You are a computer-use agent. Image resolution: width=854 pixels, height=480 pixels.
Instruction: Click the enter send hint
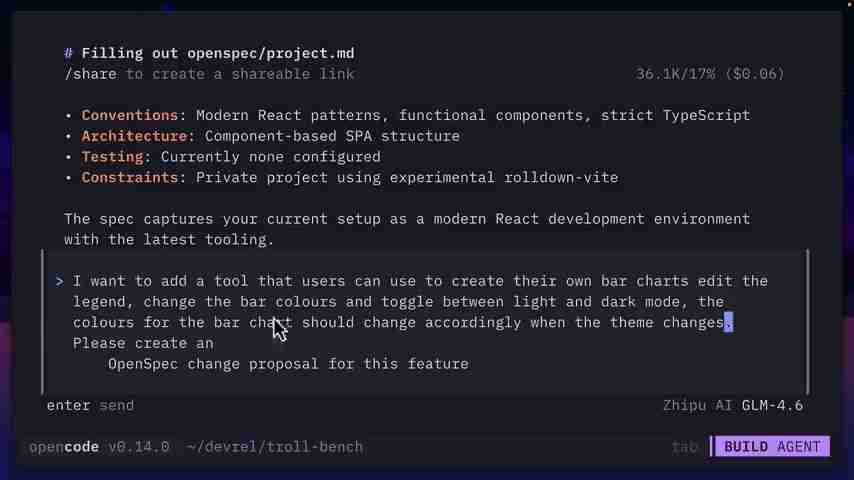pos(90,405)
